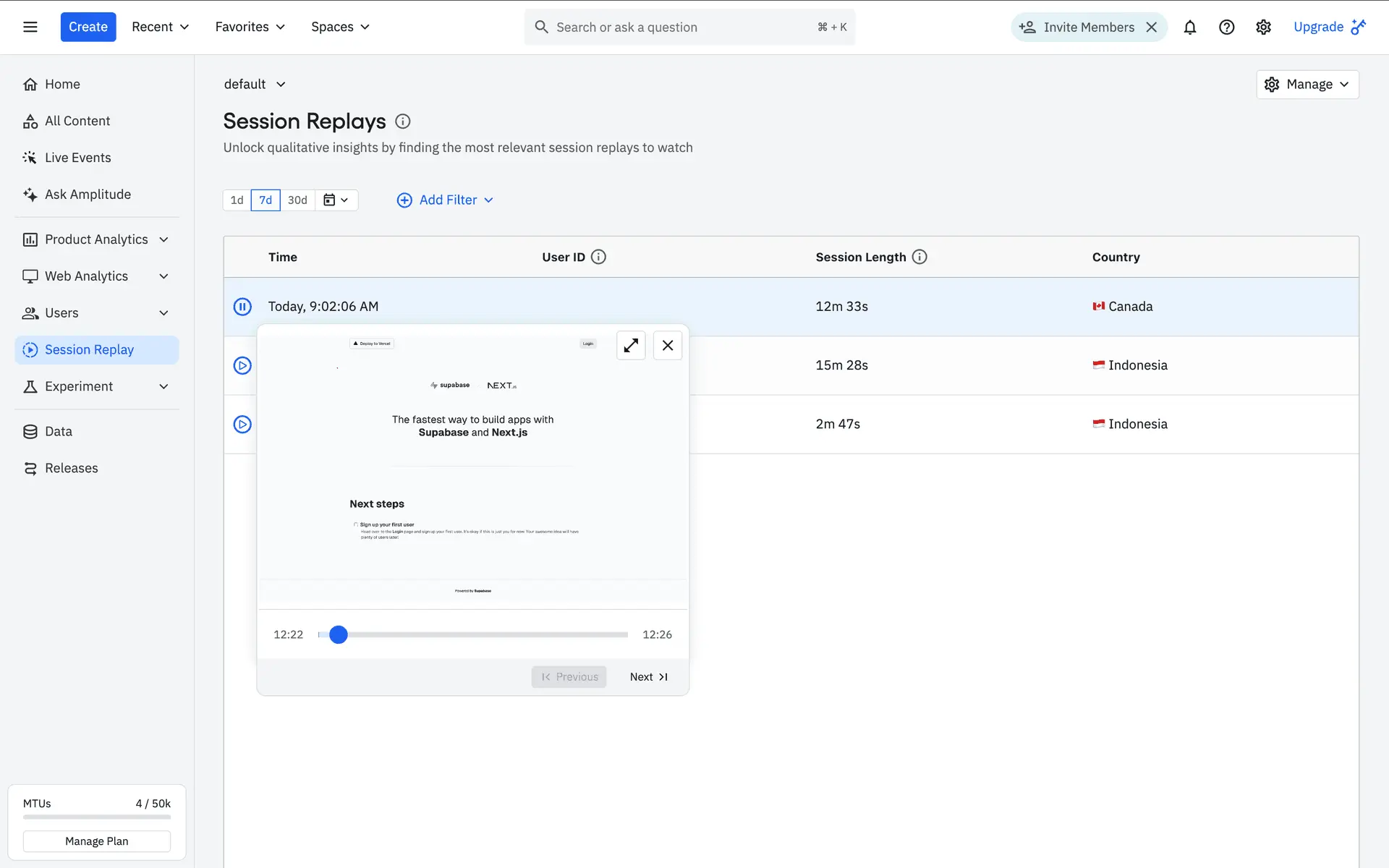The image size is (1389, 868).
Task: Click Next in the replay player
Action: tap(648, 677)
